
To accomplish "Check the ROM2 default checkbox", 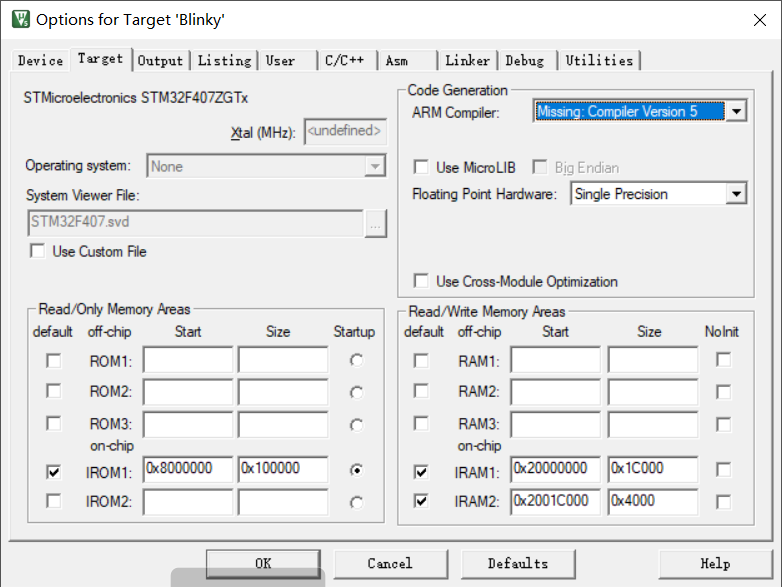I will 53,391.
